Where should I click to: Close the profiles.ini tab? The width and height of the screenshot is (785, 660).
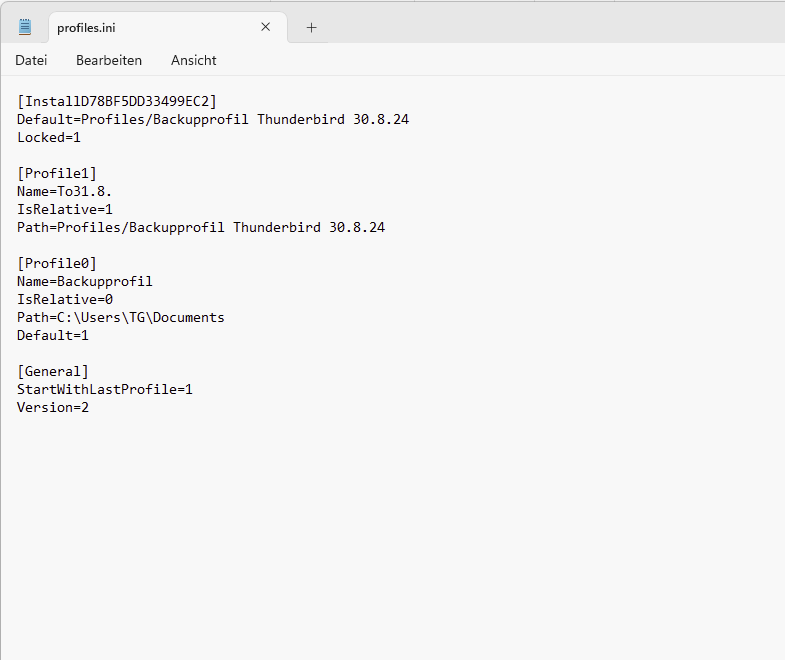click(265, 27)
